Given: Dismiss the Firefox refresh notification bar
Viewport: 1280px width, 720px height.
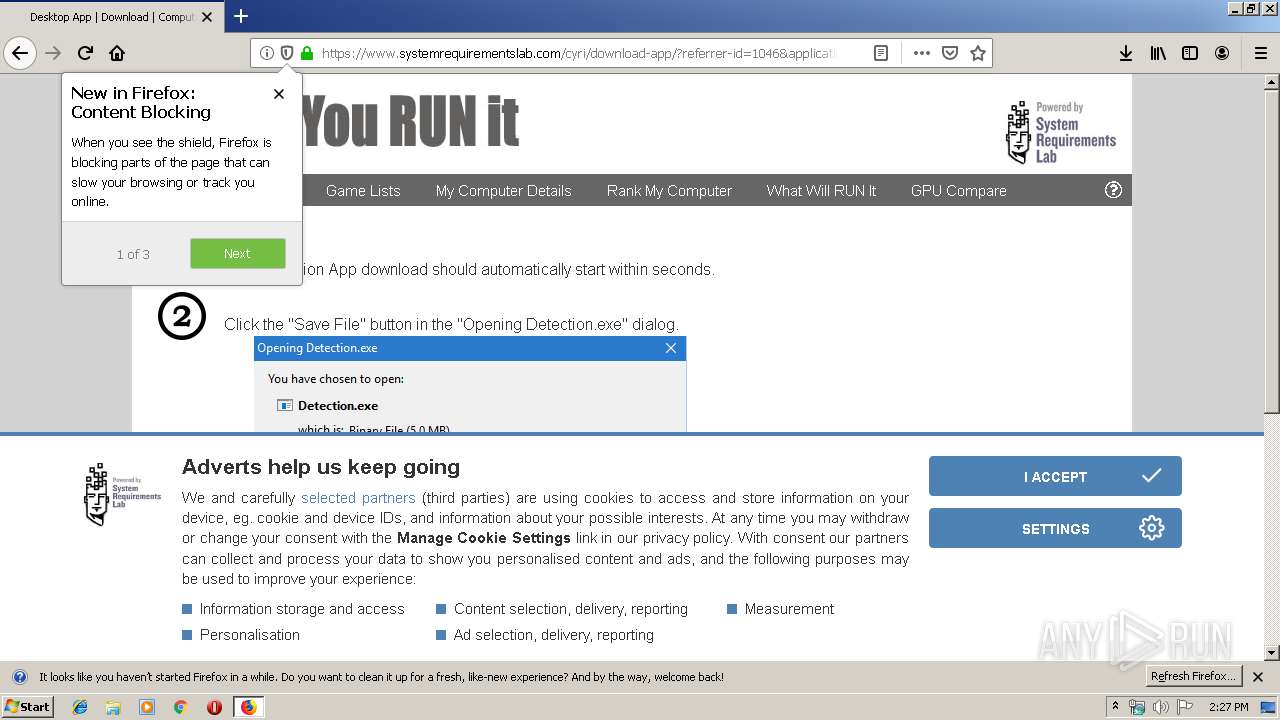Looking at the screenshot, I should 1259,677.
